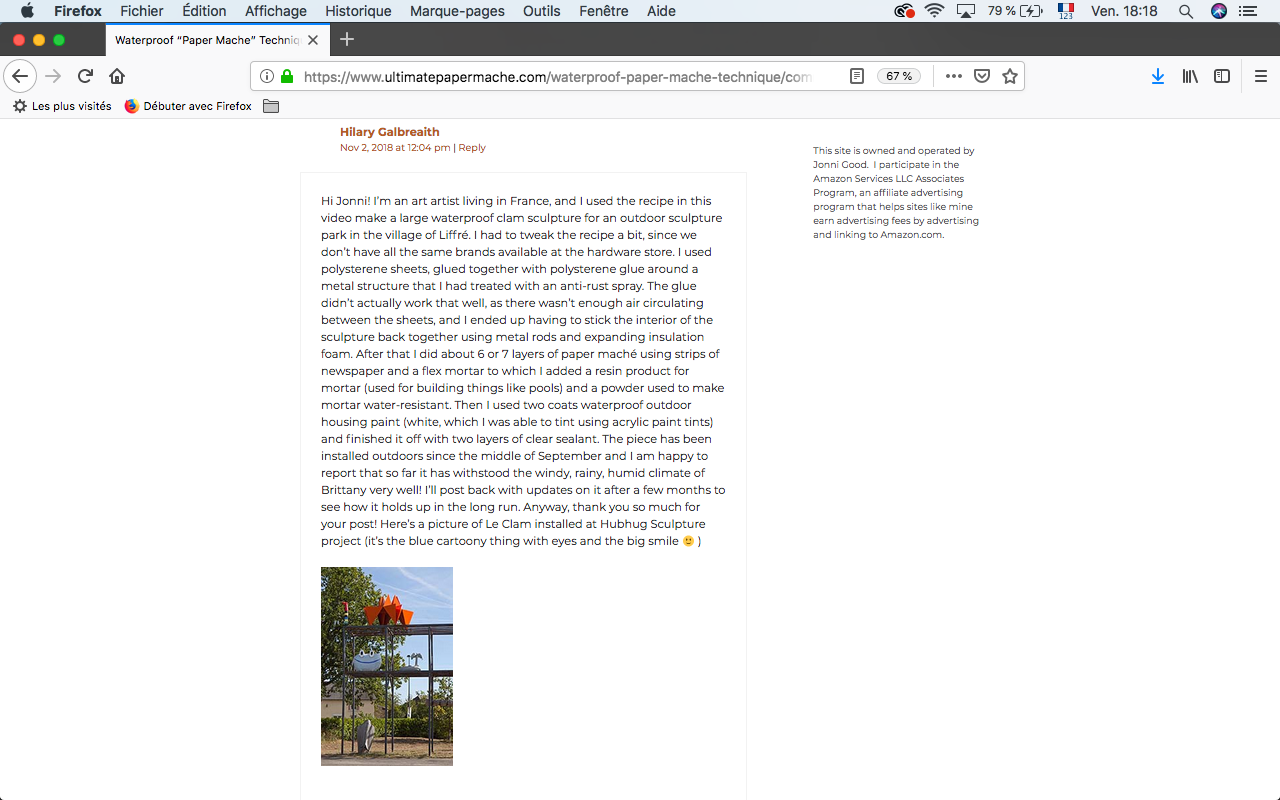The image size is (1280, 800).
Task: Open a new tab with plus button
Action: 347,39
